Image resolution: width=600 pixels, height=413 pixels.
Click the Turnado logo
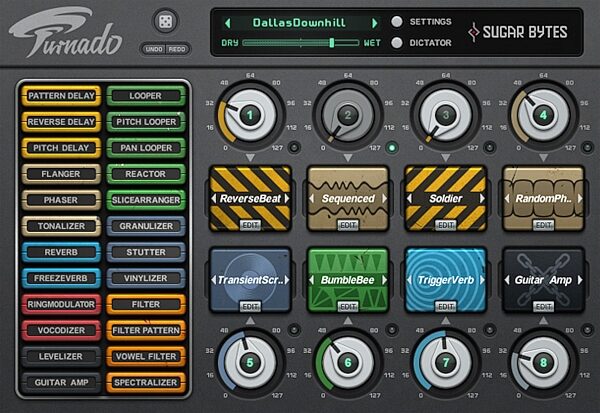pos(65,33)
